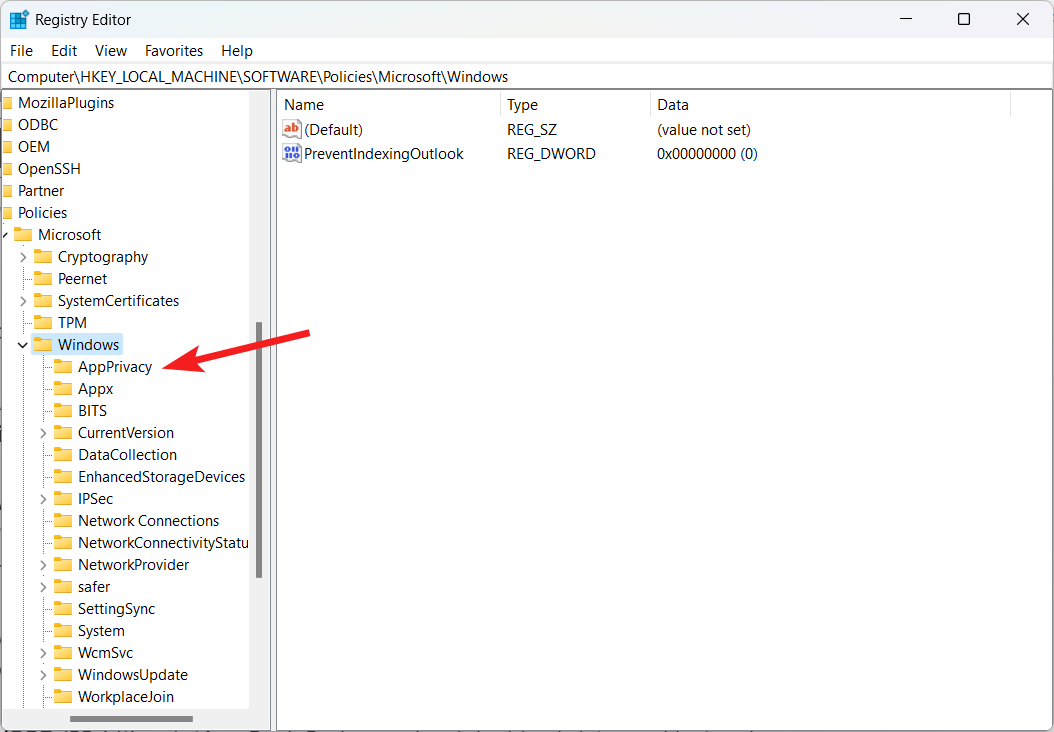The height and width of the screenshot is (732, 1054).
Task: Click the (Default) REG_SZ value icon
Action: click(291, 129)
